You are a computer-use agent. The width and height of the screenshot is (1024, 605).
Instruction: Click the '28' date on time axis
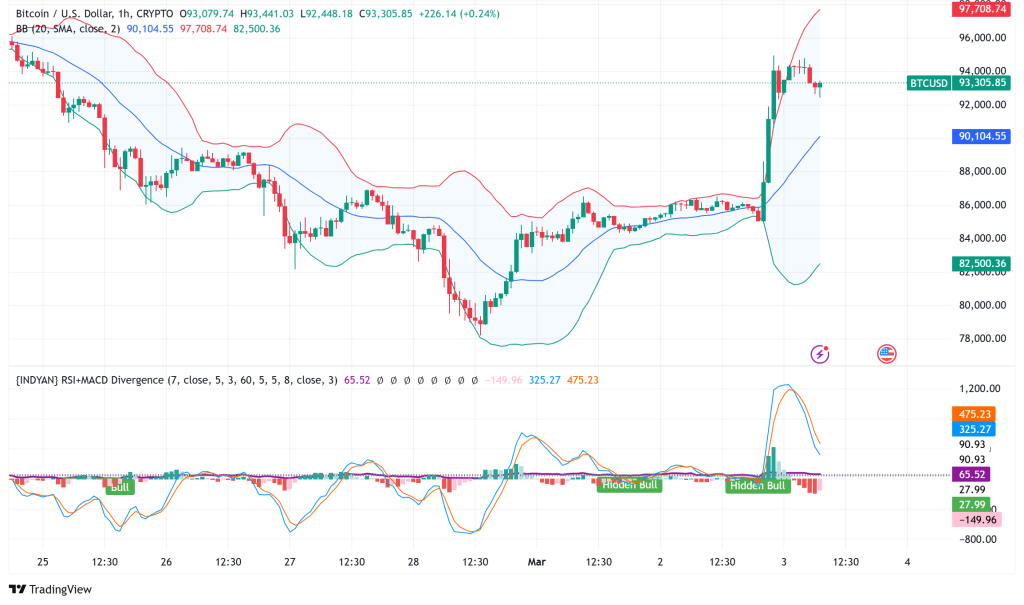click(x=413, y=562)
